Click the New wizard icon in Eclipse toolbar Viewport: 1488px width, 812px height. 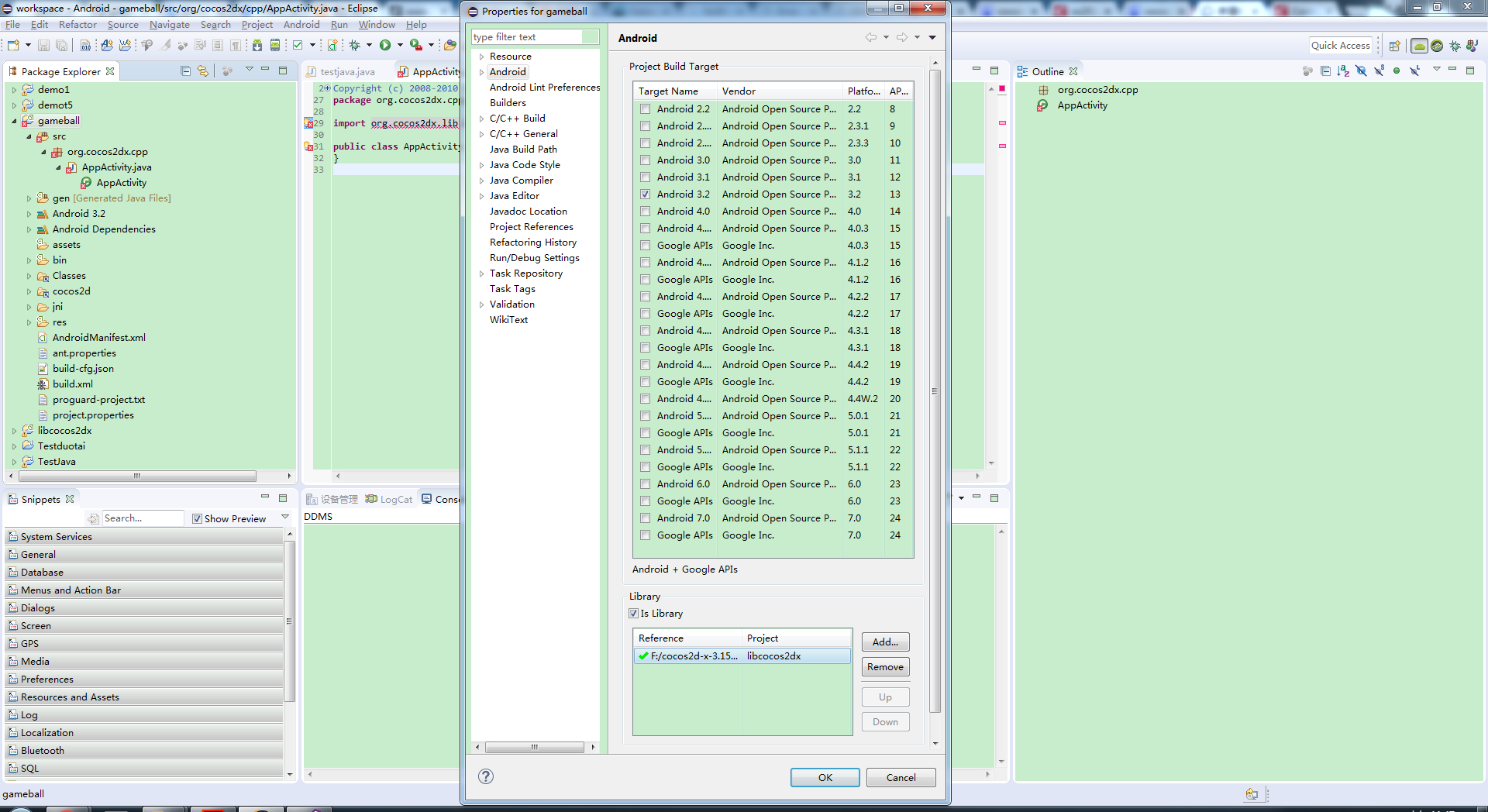coord(13,45)
